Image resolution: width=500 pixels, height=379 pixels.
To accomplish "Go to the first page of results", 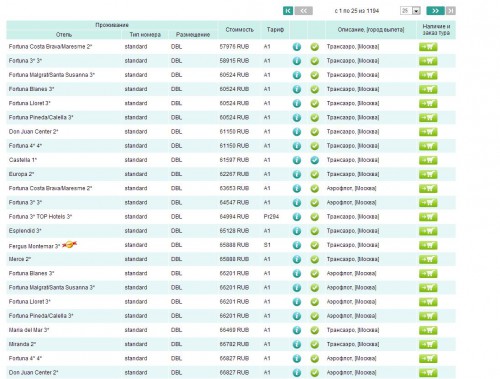I will tap(288, 11).
